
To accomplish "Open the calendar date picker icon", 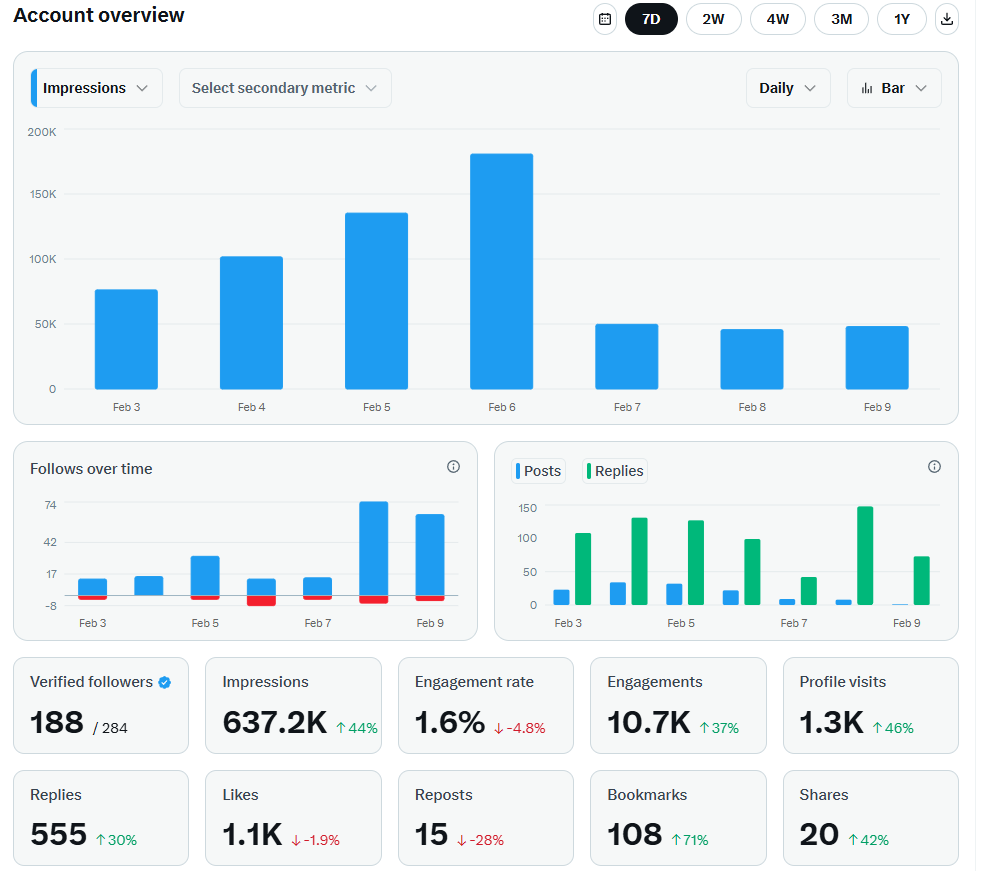I will point(604,19).
